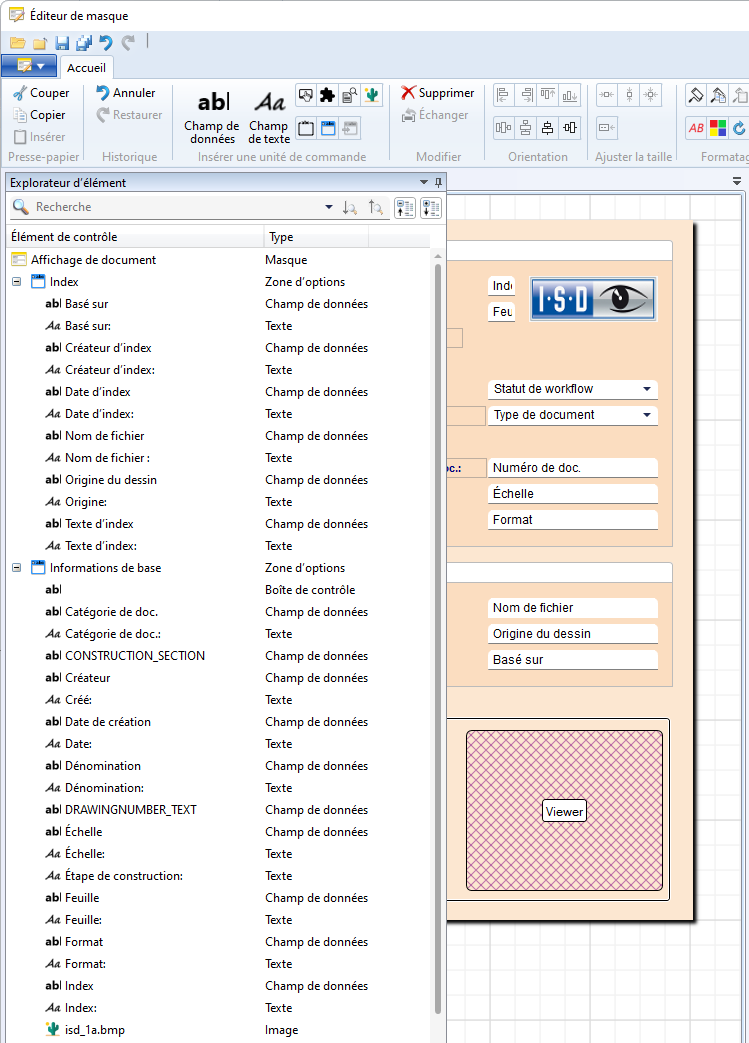Click the first icon left of the puzzle piece
This screenshot has width=749, height=1043.
tap(305, 95)
